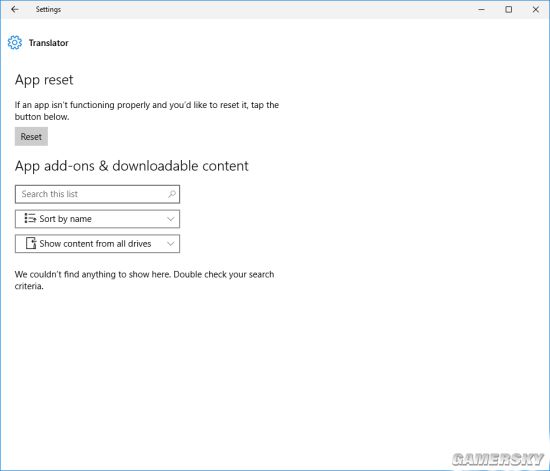Click the app reset description text
Screen dimensions: 550x471
(x=147, y=110)
